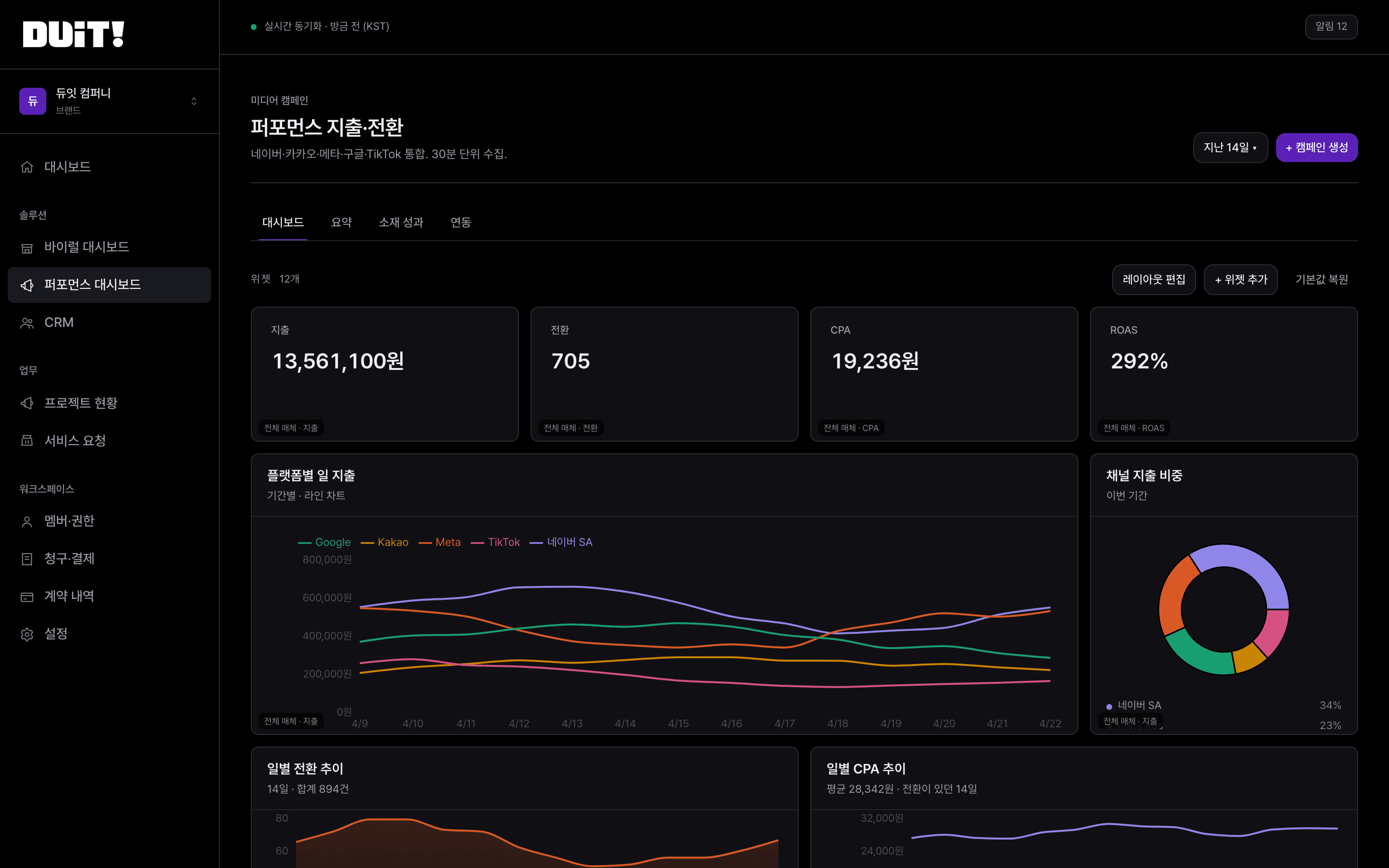This screenshot has height=868, width=1389.
Task: Open the 지난 14일 date range dropdown
Action: point(1230,148)
